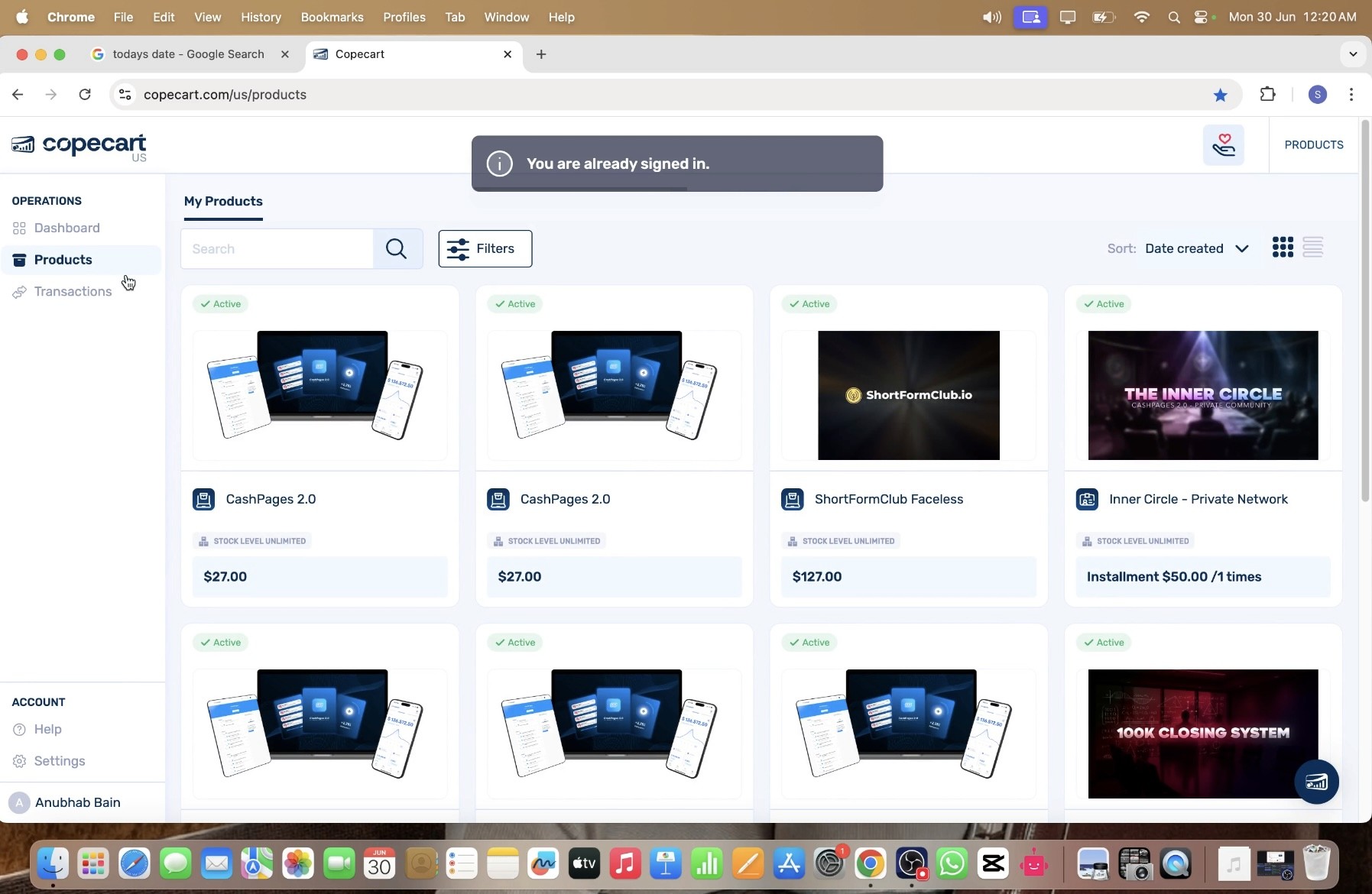Expand the Chrome tab search dropdown
The image size is (1372, 894).
(1353, 54)
